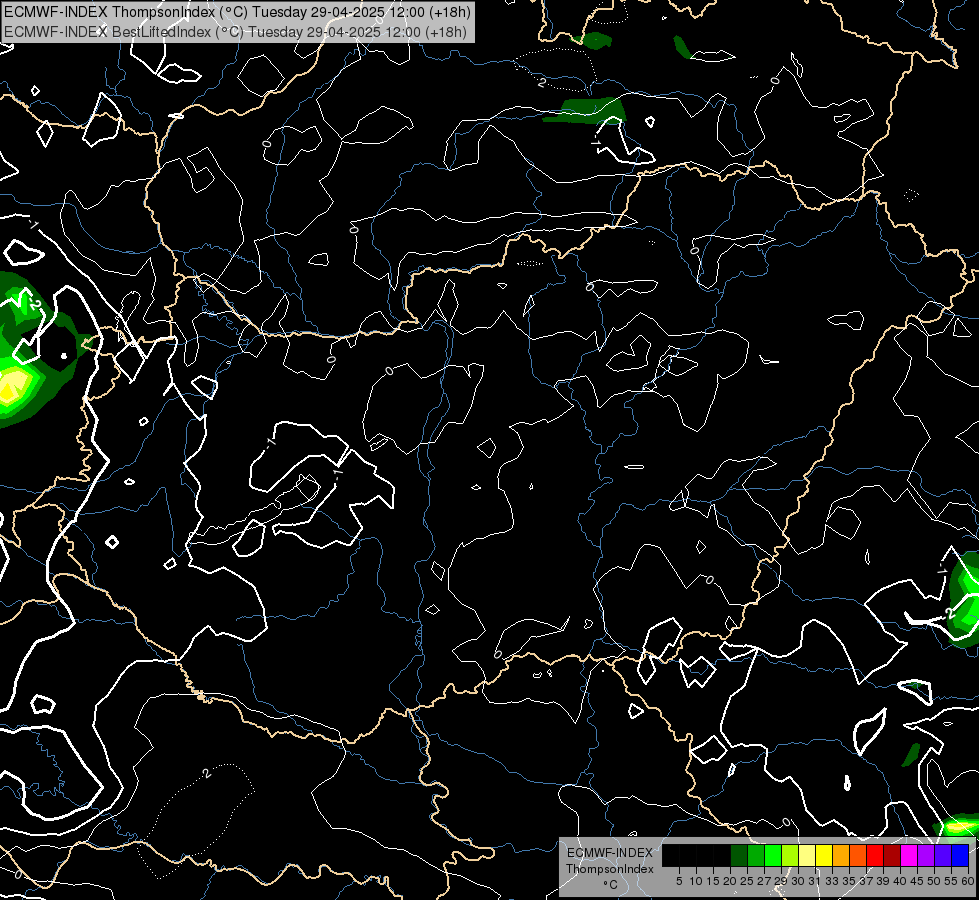Viewport: 979px width, 900px height.
Task: Select the bright green legend swatch (27-29)
Action: point(773,855)
